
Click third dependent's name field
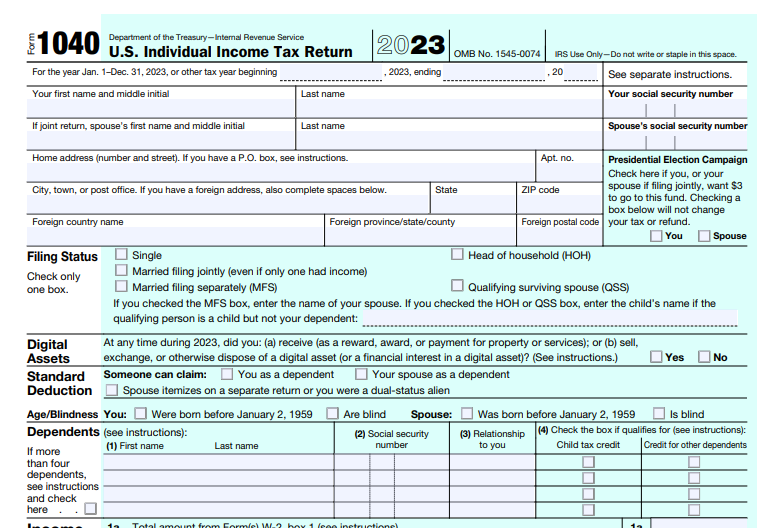(x=219, y=494)
